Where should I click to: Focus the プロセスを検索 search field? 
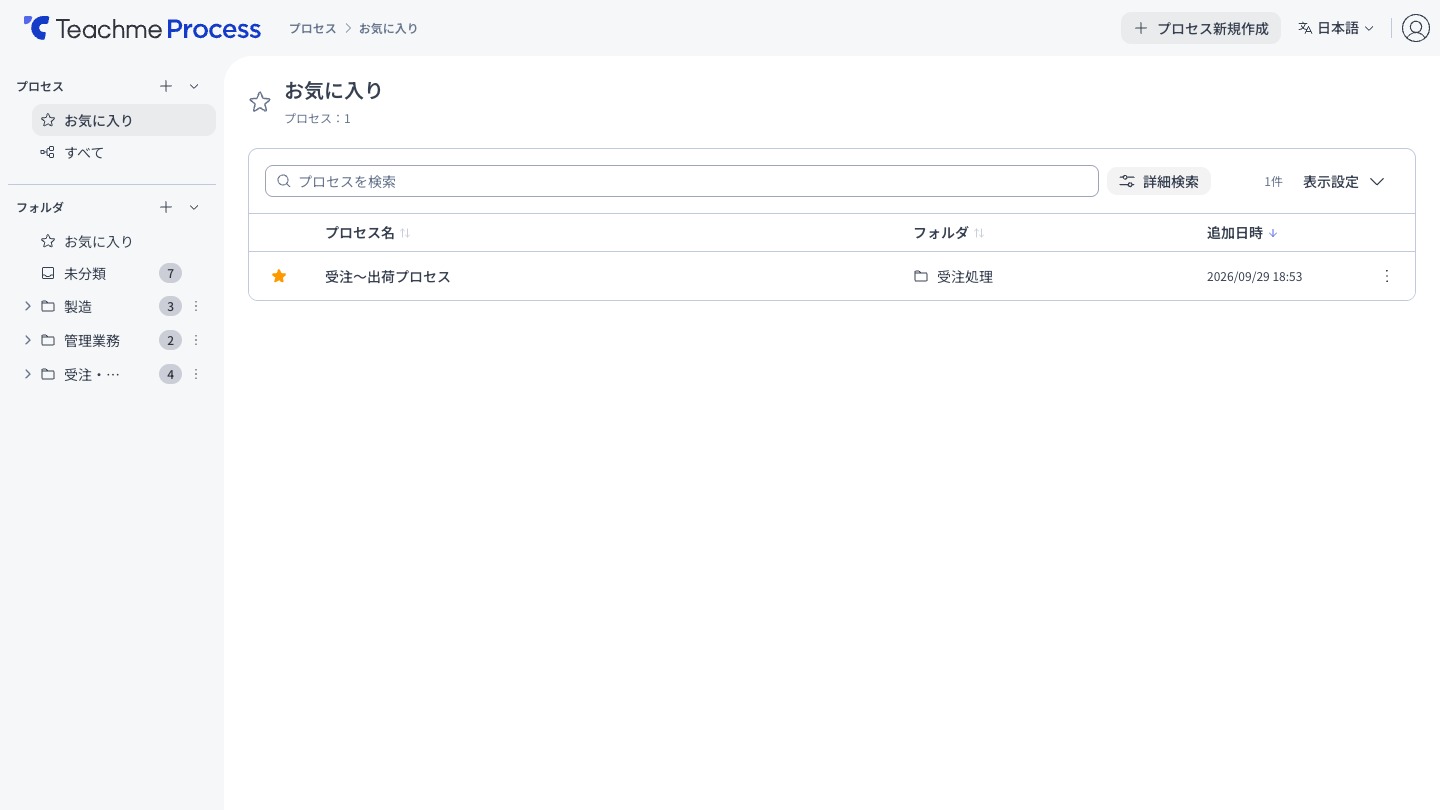tap(682, 181)
